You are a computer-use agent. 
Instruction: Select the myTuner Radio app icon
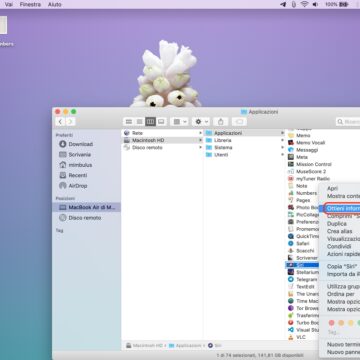pos(291,179)
